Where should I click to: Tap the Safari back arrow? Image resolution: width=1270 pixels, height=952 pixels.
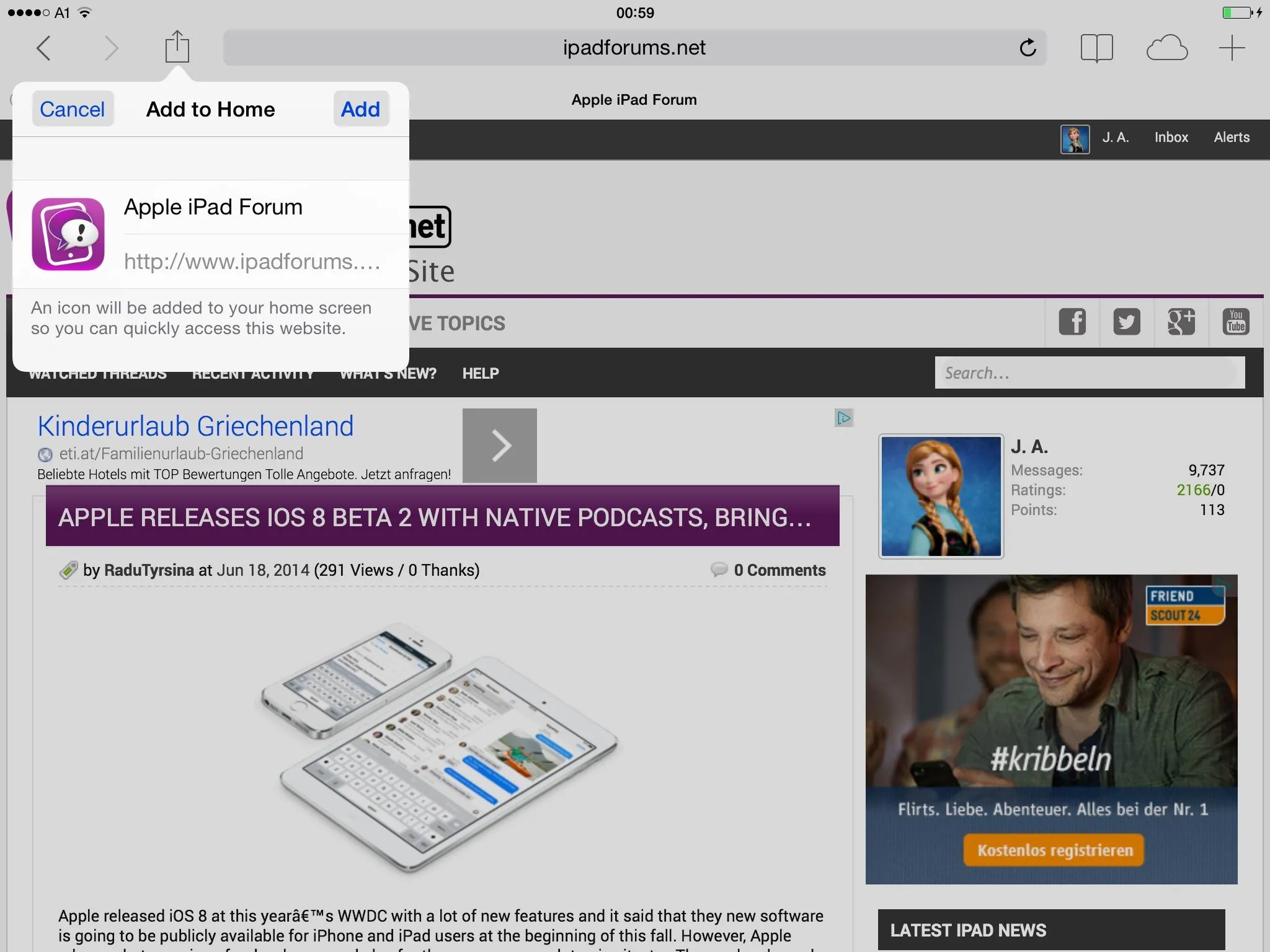43,48
